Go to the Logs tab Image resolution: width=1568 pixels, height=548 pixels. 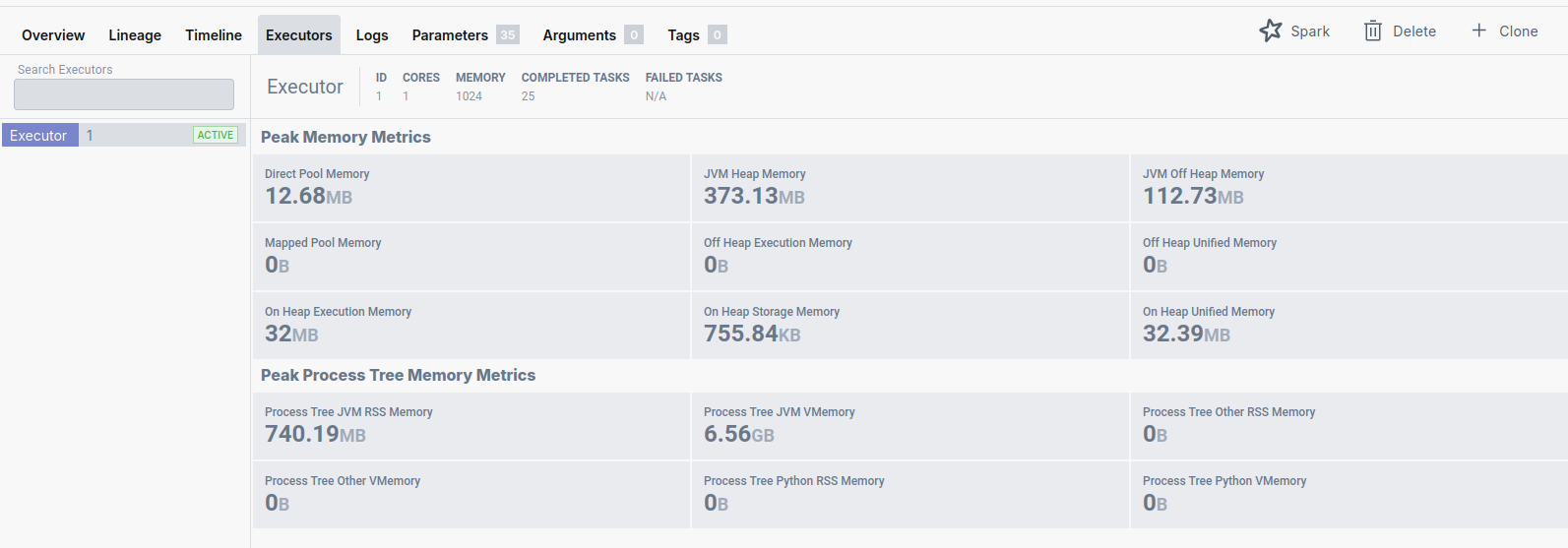[x=372, y=35]
